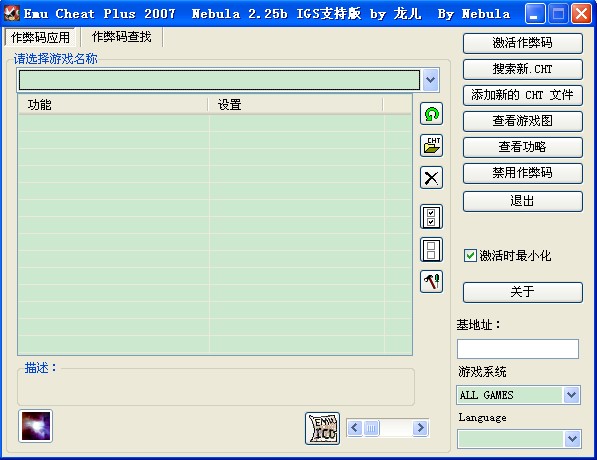Click the 激活作弊码 button

tap(522, 43)
